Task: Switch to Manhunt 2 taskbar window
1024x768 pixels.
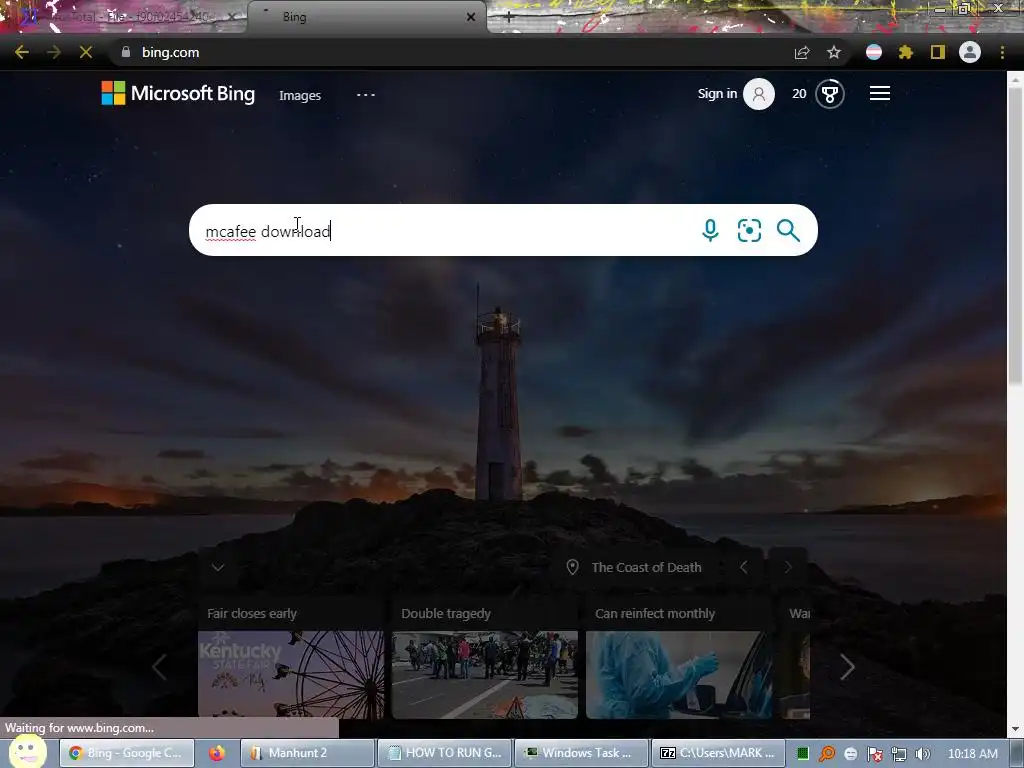Action: pos(307,753)
